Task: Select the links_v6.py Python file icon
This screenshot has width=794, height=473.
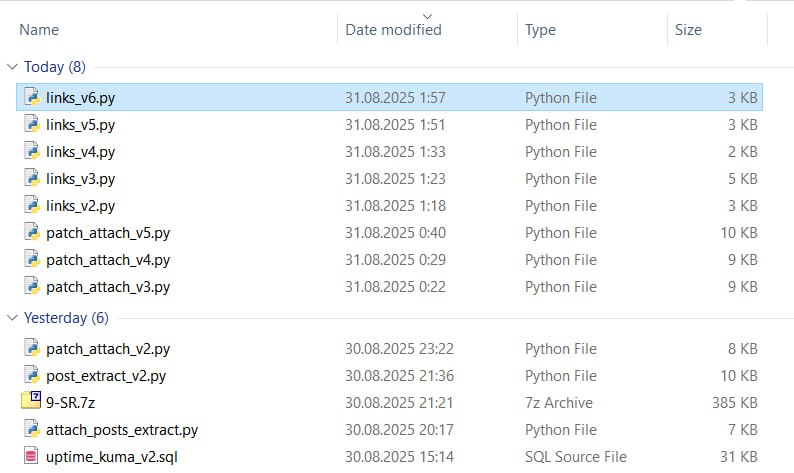Action: click(32, 97)
